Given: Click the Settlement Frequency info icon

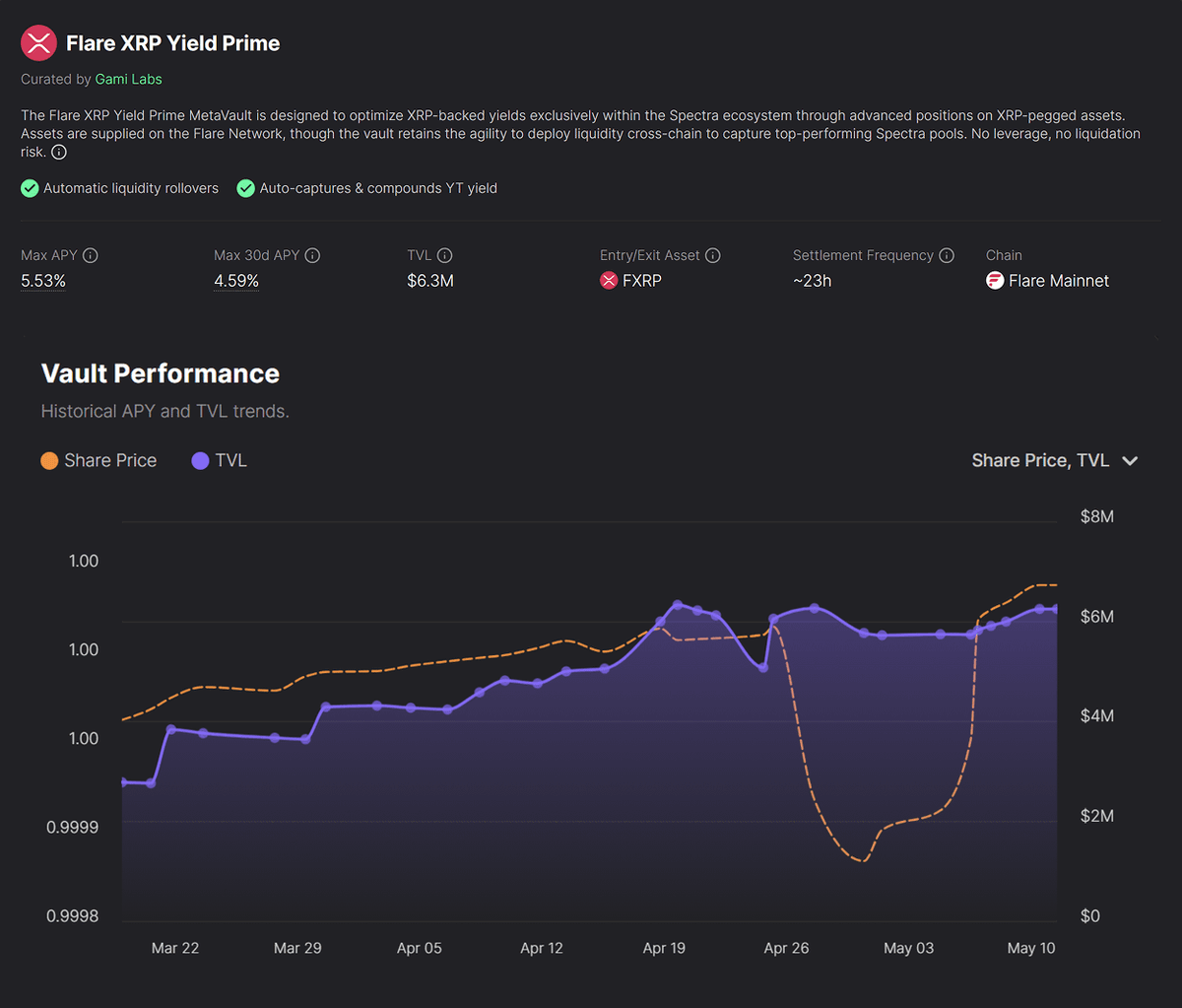Looking at the screenshot, I should point(947,255).
